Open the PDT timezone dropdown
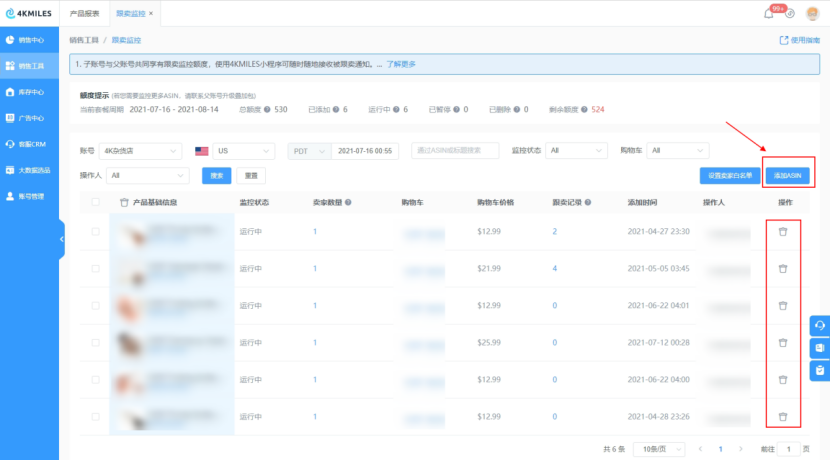The height and width of the screenshot is (461, 830). pyautogui.click(x=309, y=151)
